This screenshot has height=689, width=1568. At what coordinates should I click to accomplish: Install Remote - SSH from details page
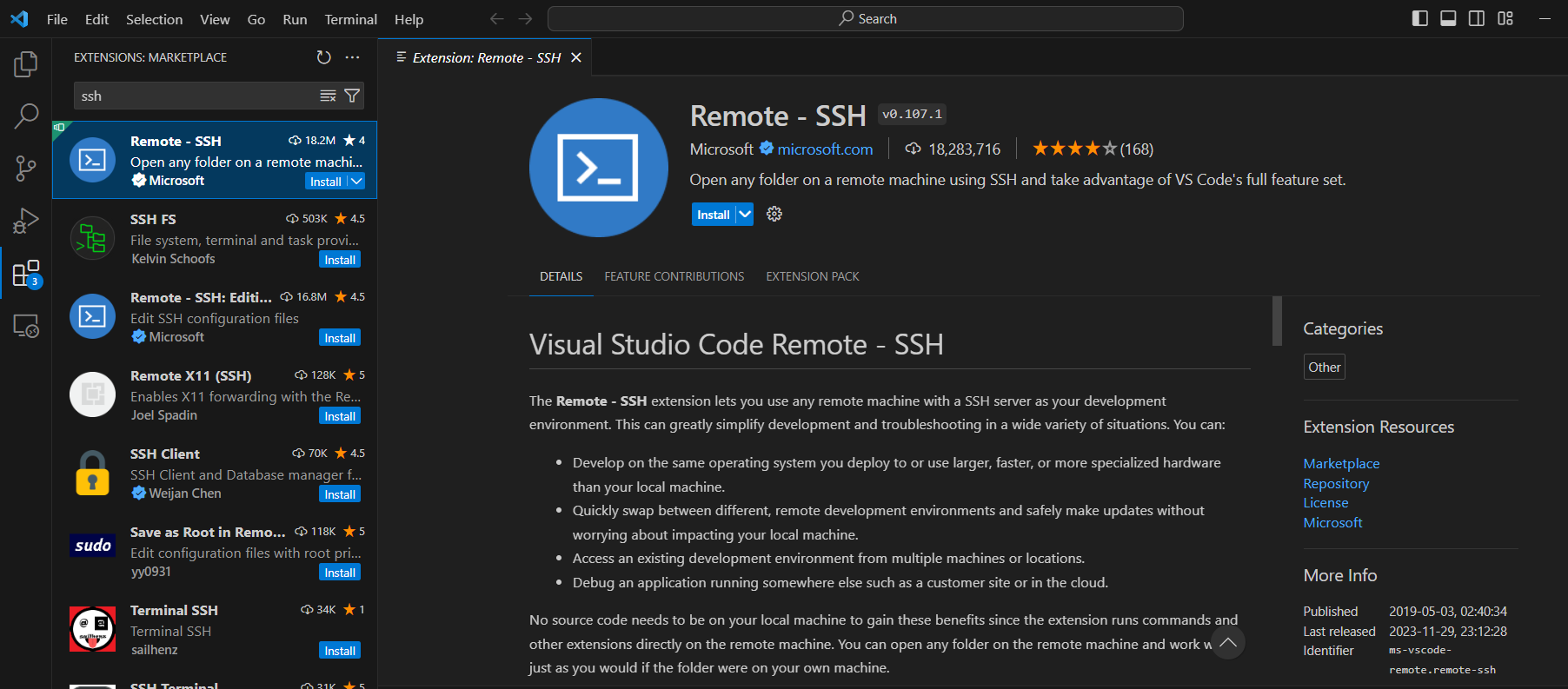[714, 214]
